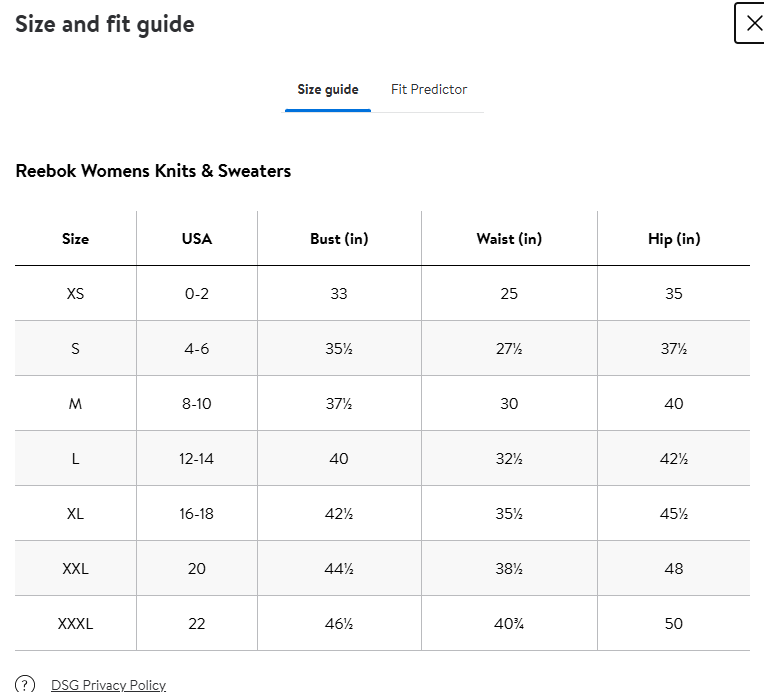Select the XL size row label
This screenshot has width=764, height=692.
pyautogui.click(x=75, y=514)
